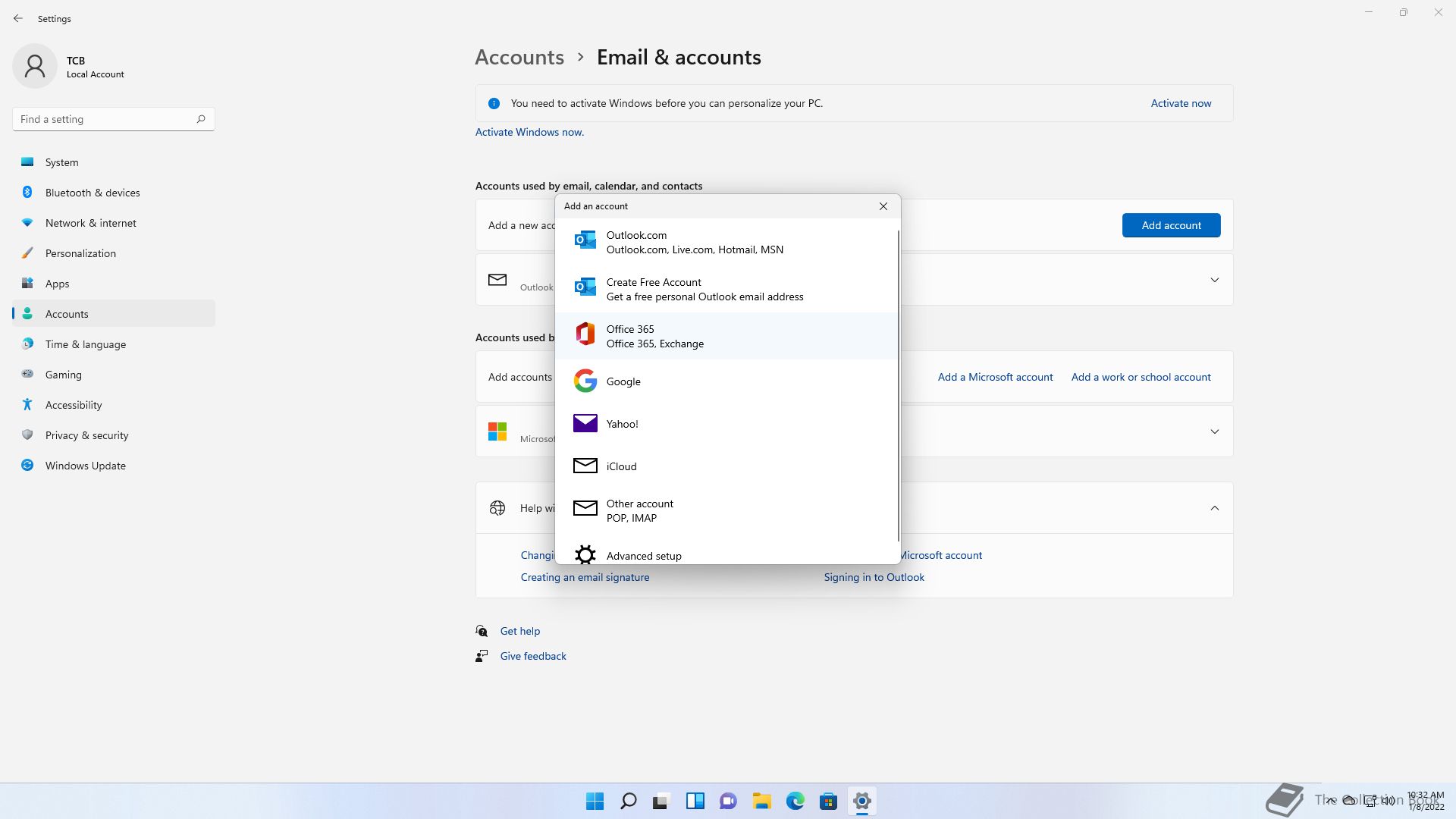Click Add a work or school account
The image size is (1456, 819).
tap(1141, 377)
